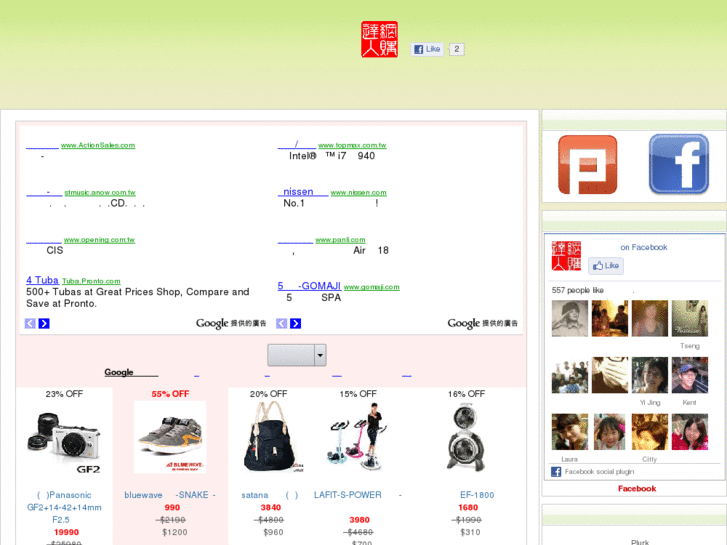
Task: Open the www.ActionSales.com ad link
Action: (x=98, y=145)
